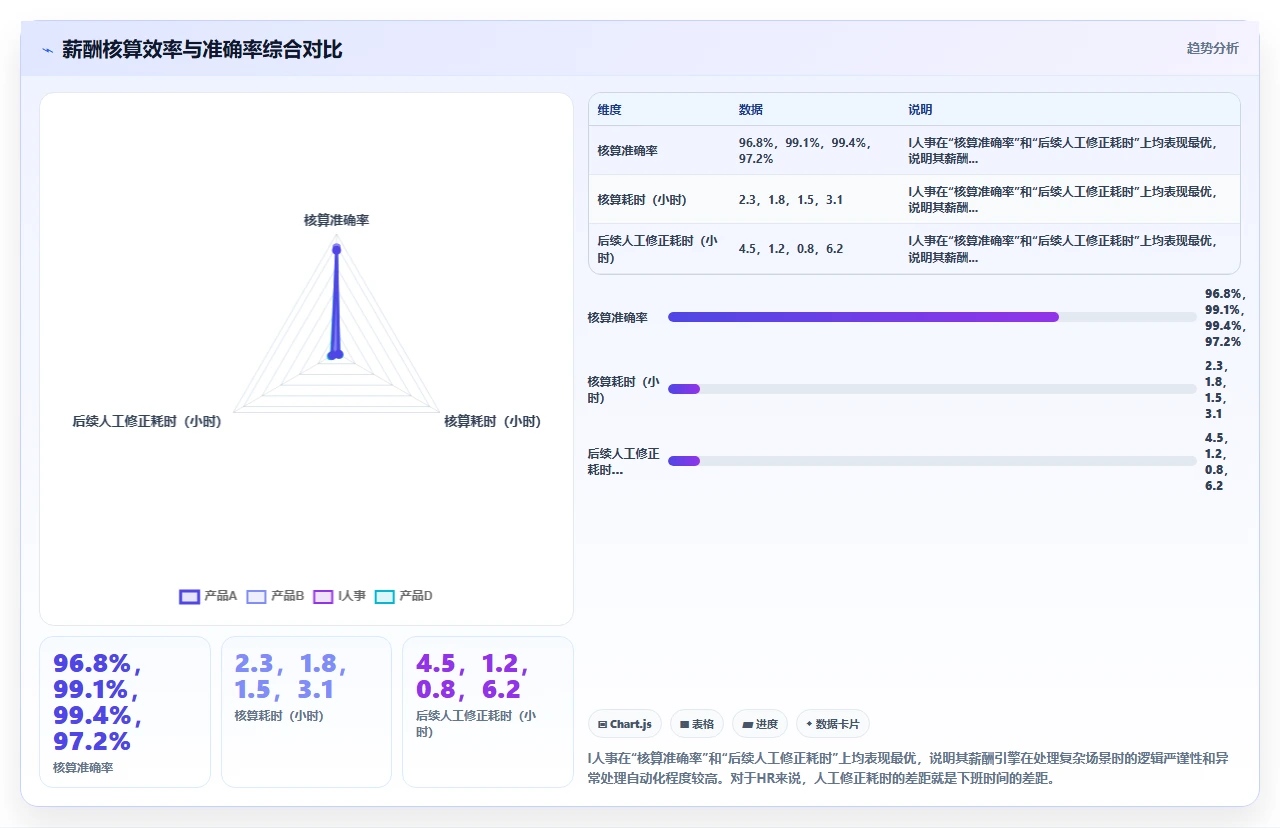This screenshot has height=828, width=1280.
Task: Click the 进度 tag
Action: [x=760, y=724]
